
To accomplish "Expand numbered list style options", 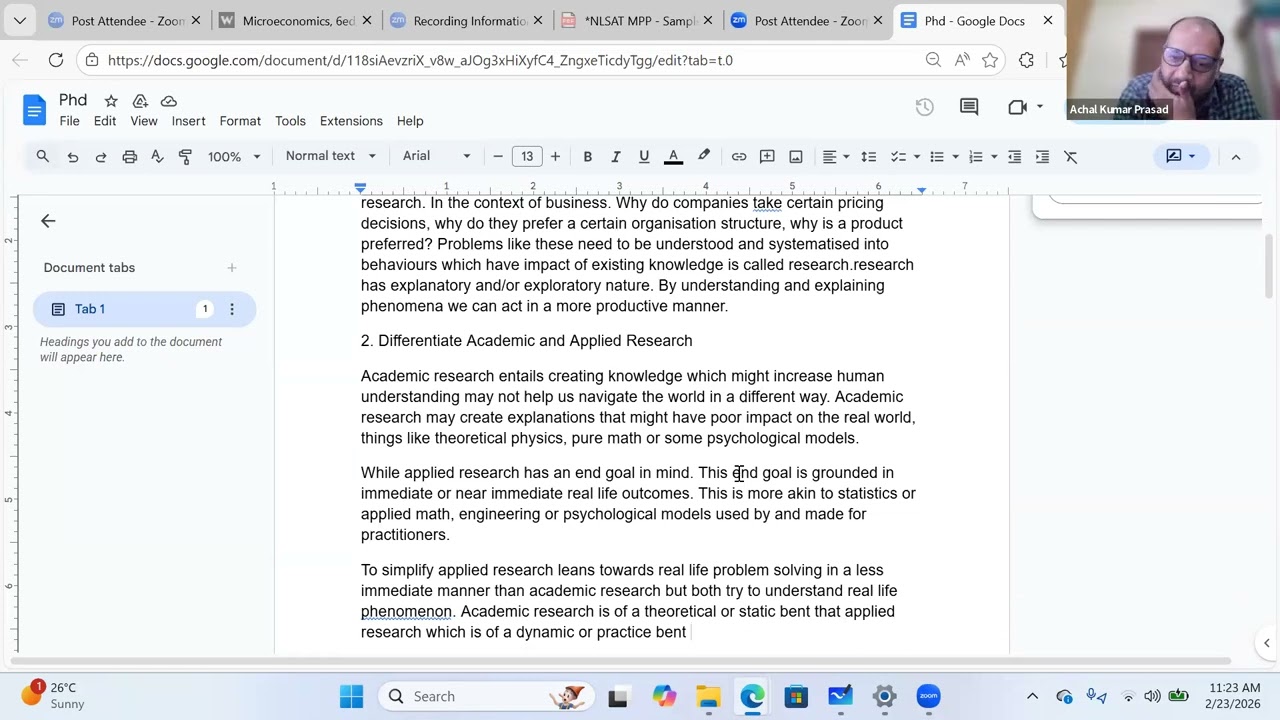I will point(994,156).
